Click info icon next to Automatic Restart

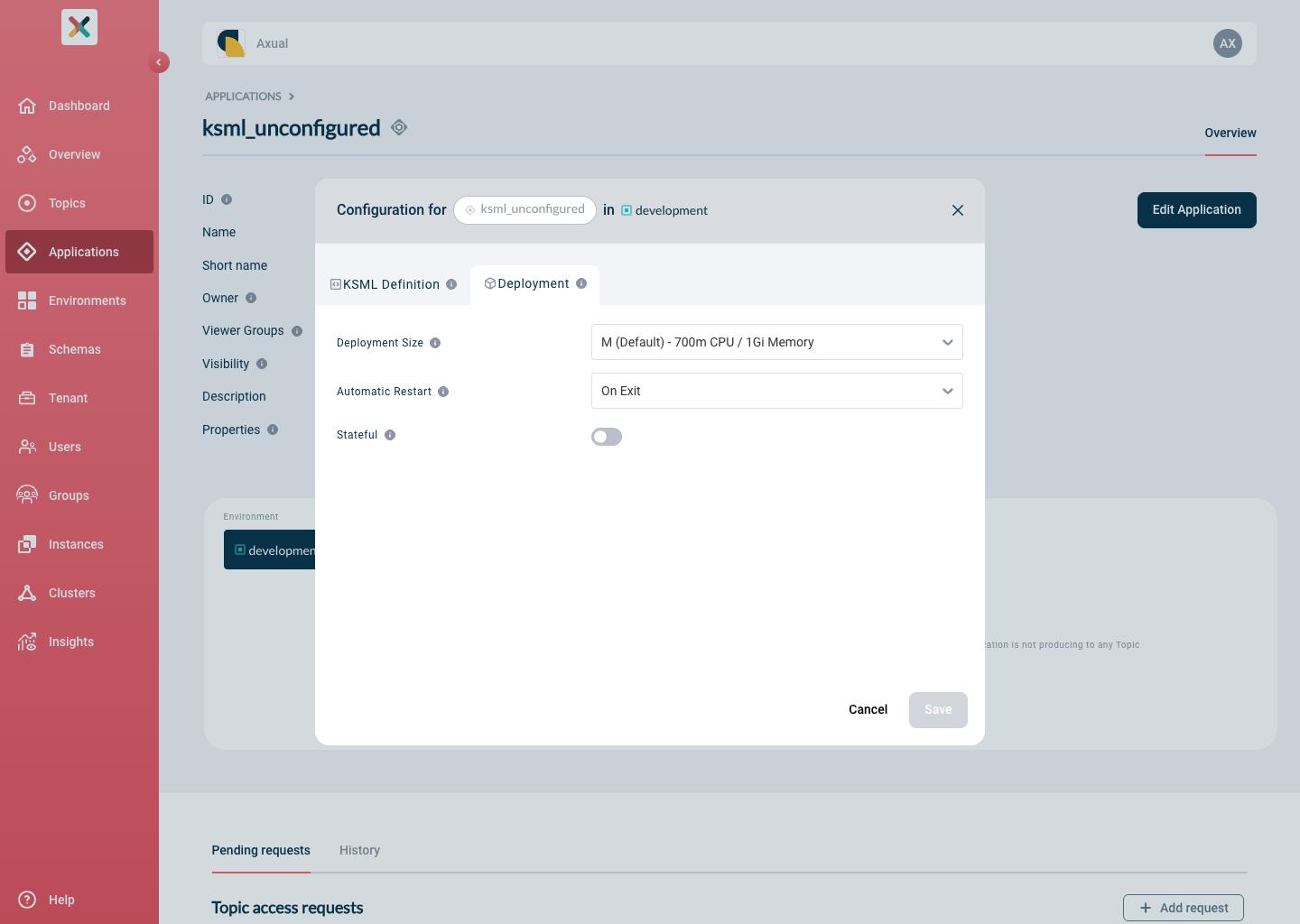tap(443, 392)
